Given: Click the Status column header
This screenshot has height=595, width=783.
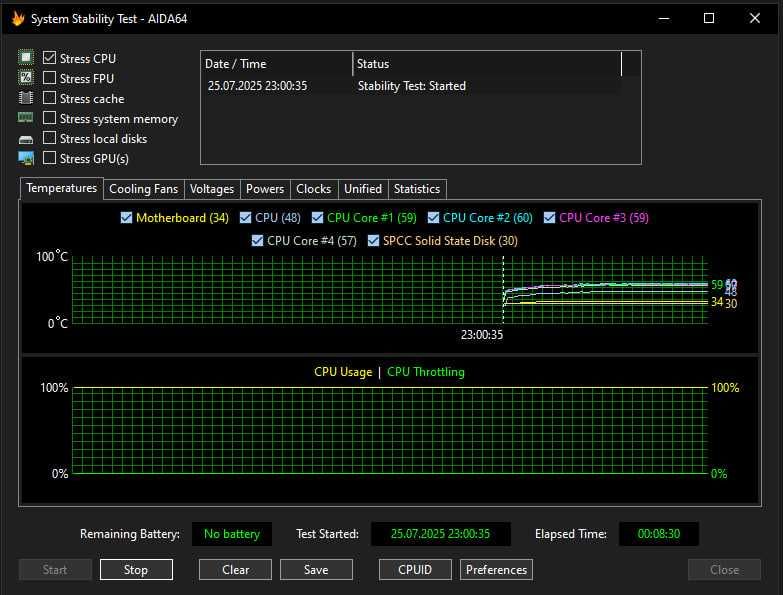Looking at the screenshot, I should point(487,64).
